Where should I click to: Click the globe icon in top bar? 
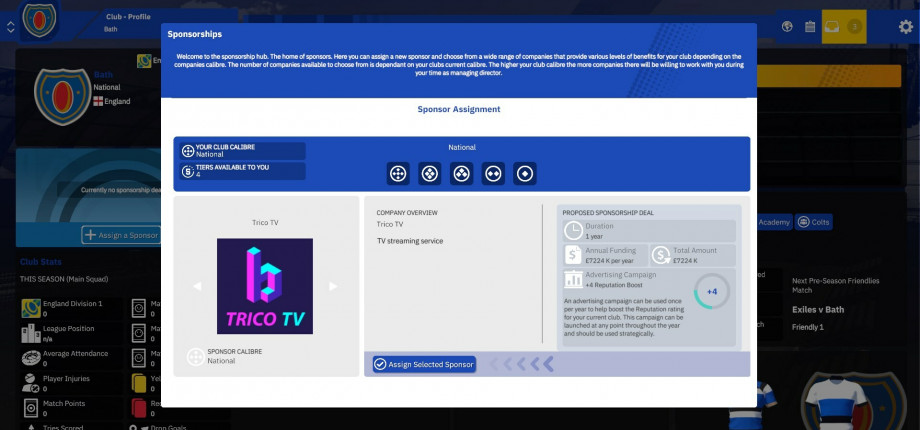tap(788, 27)
